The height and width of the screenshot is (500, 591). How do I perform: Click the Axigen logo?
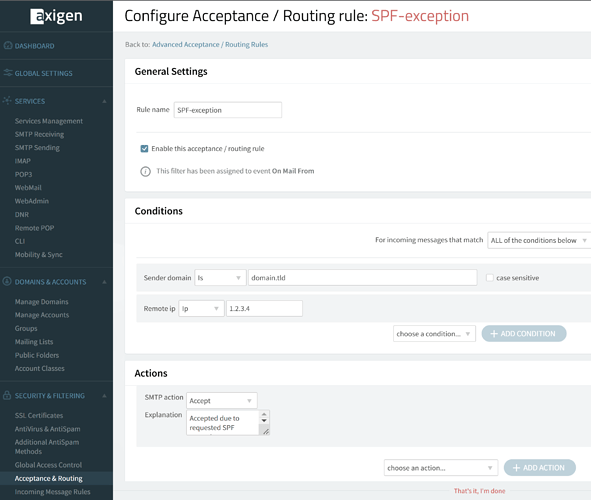[x=56, y=16]
